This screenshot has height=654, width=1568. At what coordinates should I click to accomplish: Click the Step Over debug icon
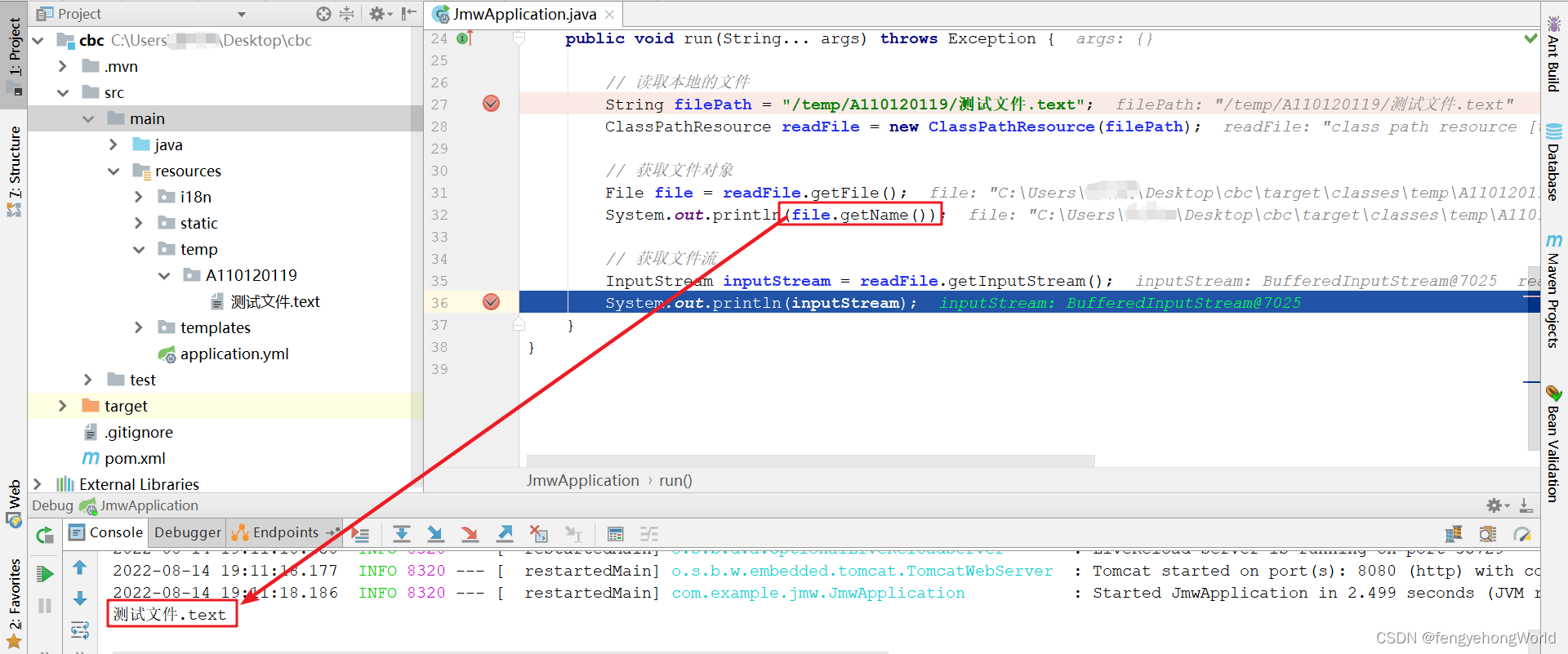[402, 534]
